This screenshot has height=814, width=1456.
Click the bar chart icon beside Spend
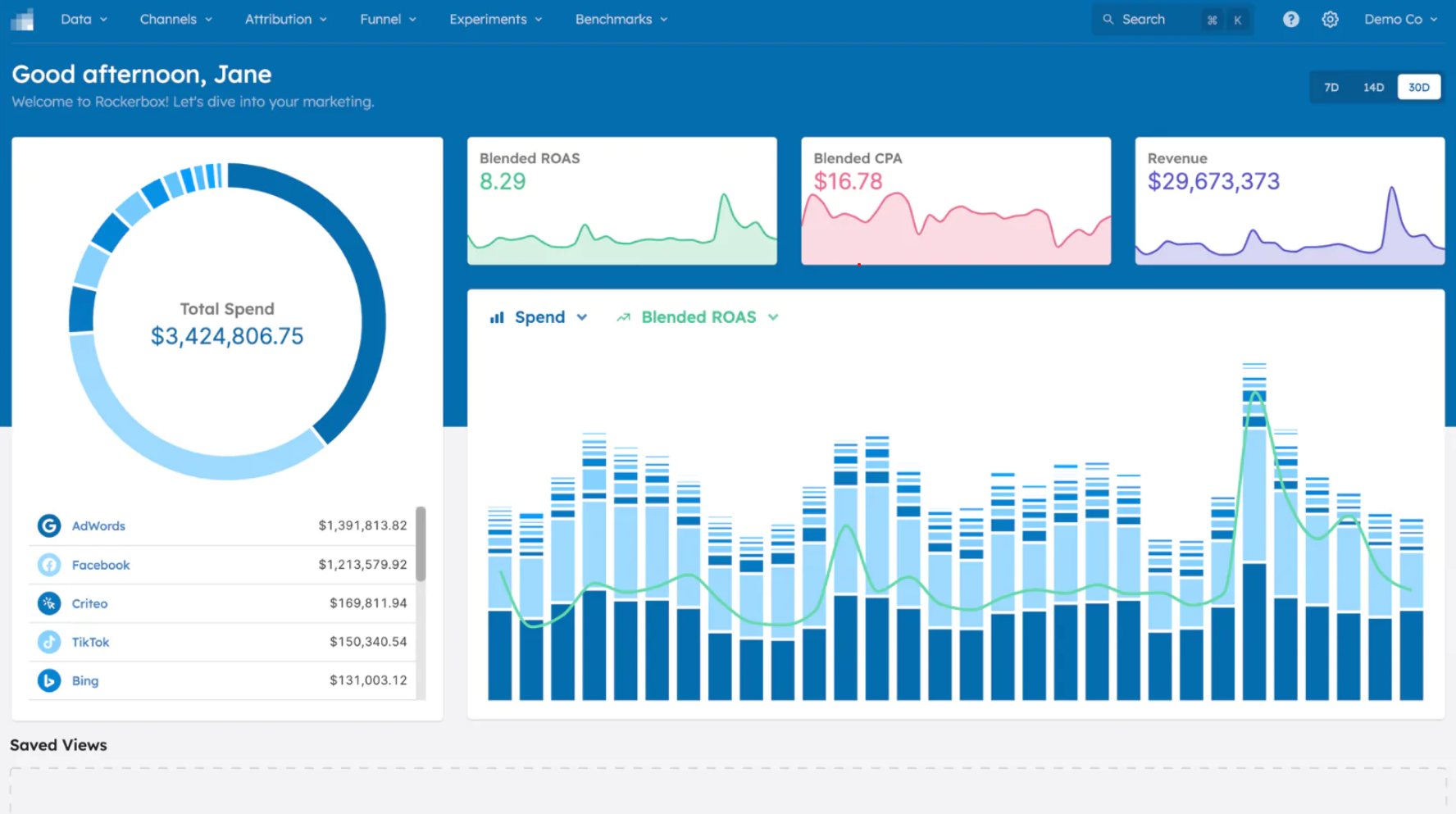[x=497, y=317]
